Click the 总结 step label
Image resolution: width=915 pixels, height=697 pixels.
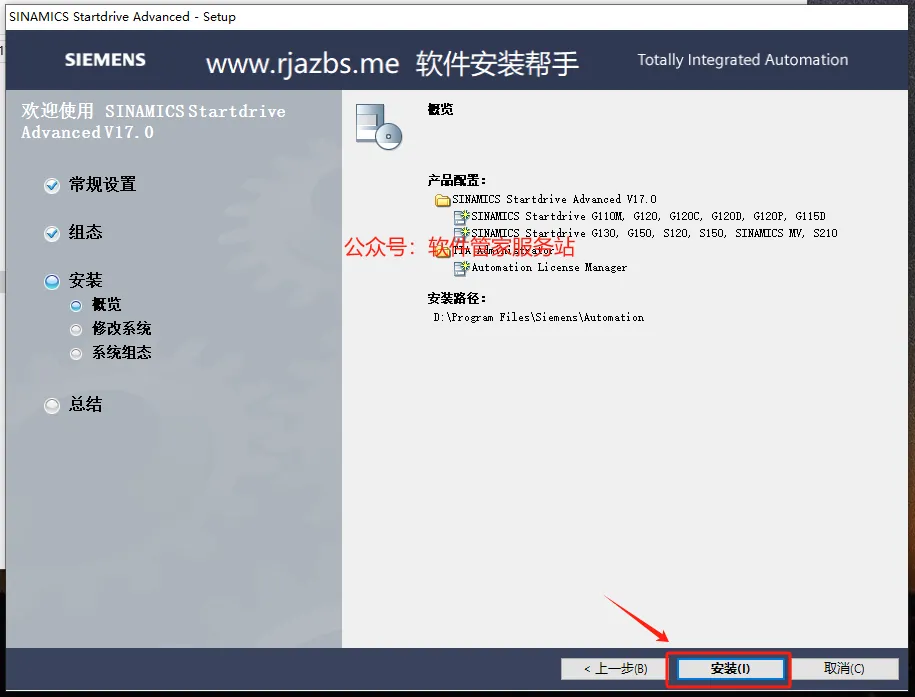(85, 404)
